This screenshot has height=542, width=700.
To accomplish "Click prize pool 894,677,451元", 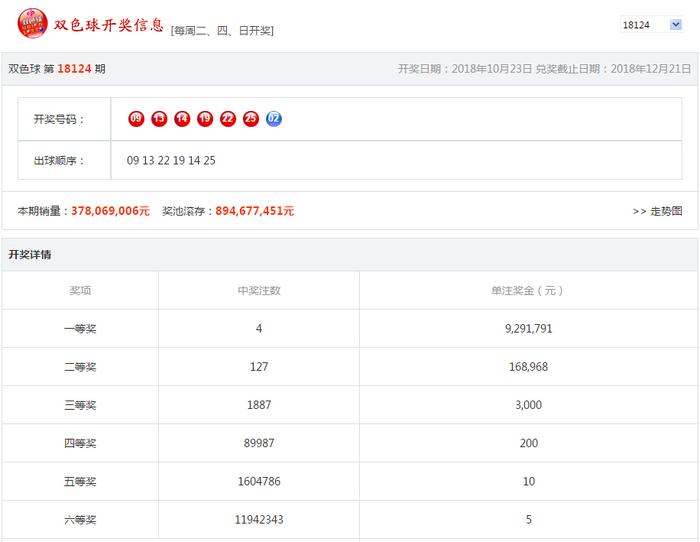I will click(x=254, y=211).
